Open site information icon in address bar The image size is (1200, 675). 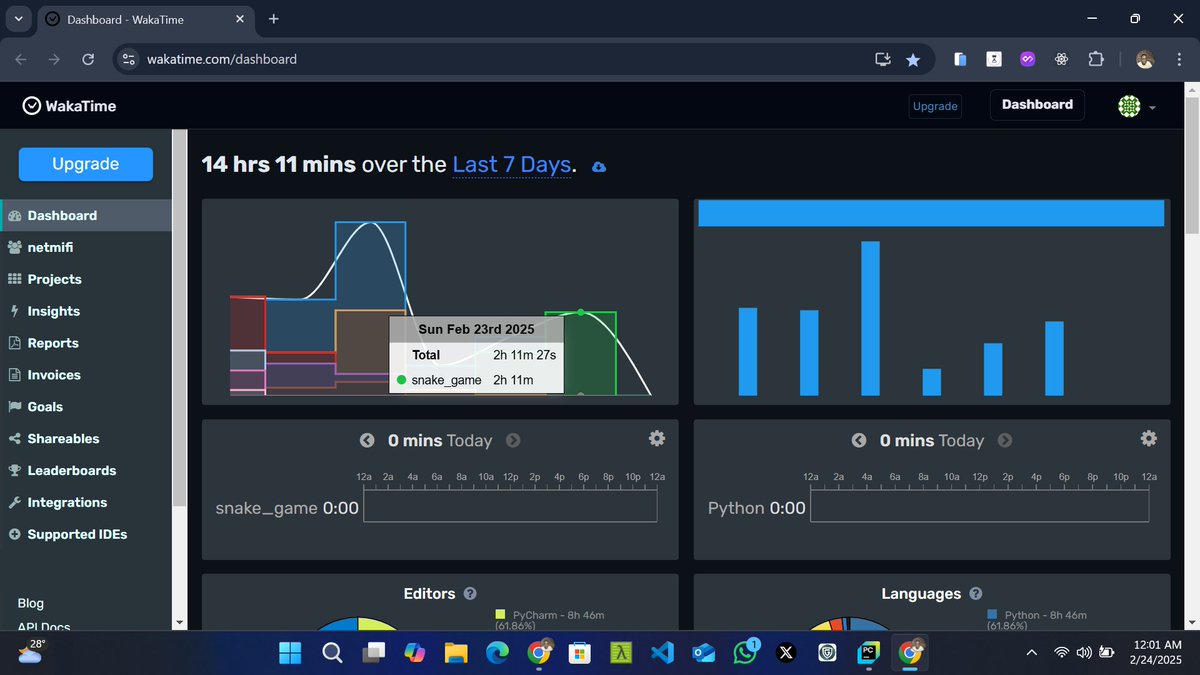(x=127, y=59)
